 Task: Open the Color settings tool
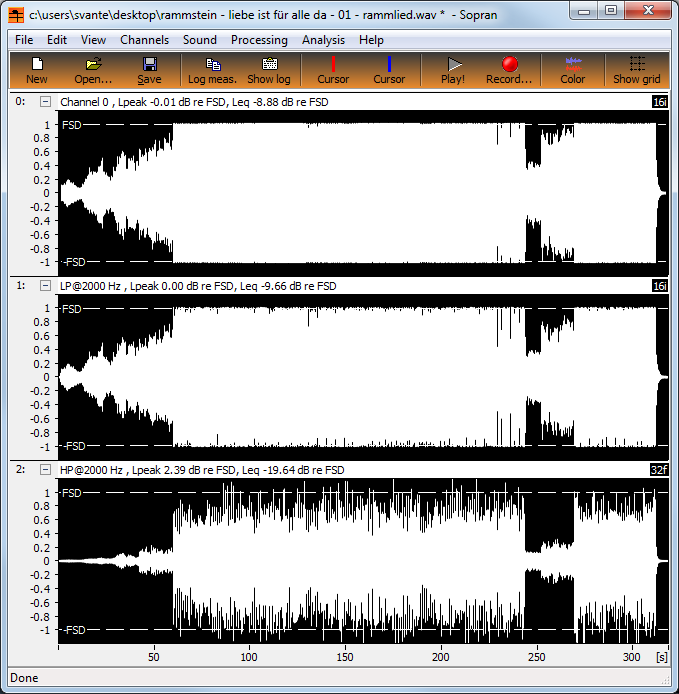click(x=573, y=70)
